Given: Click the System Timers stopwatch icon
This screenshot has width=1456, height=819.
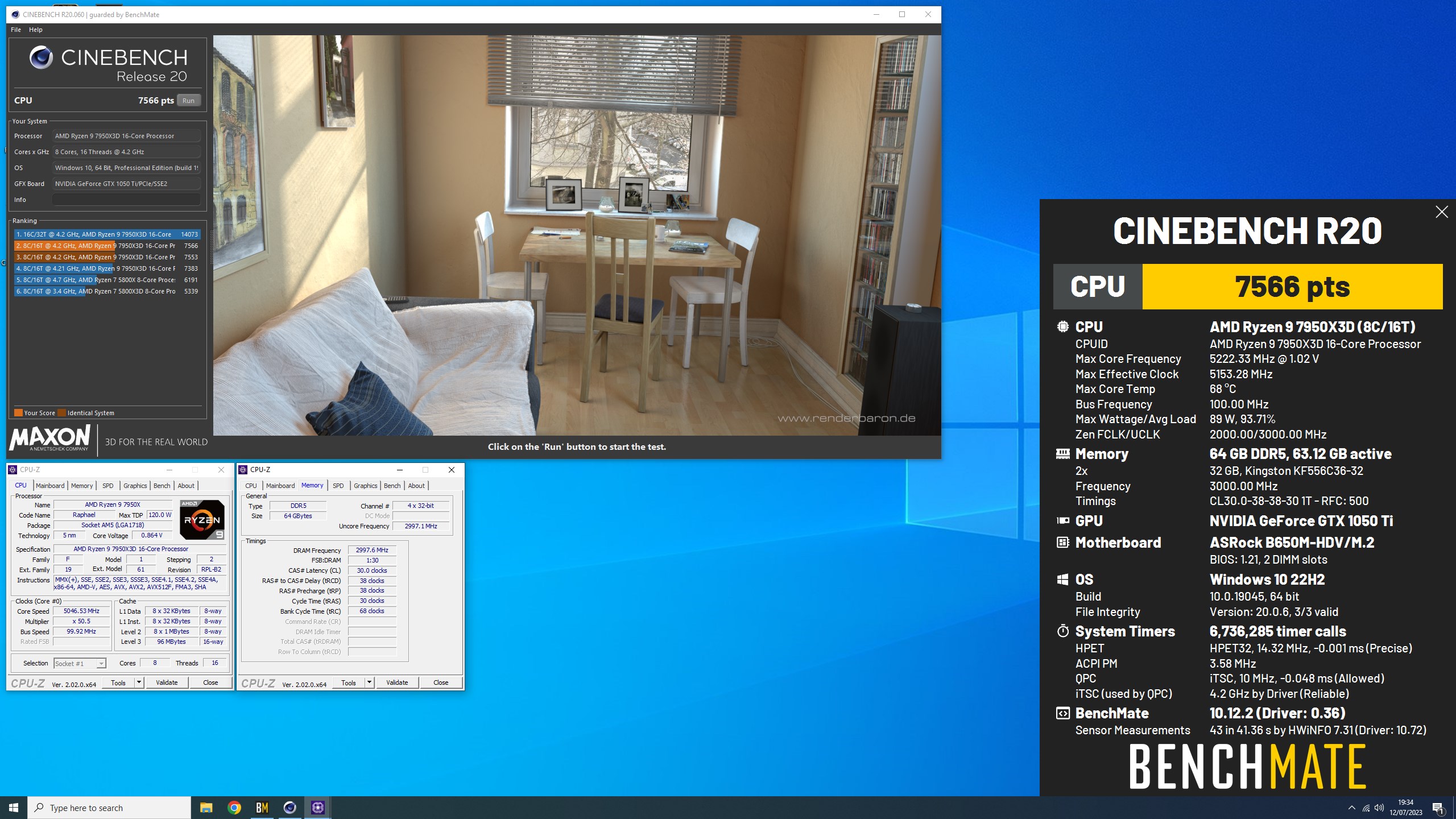Looking at the screenshot, I should [1062, 631].
